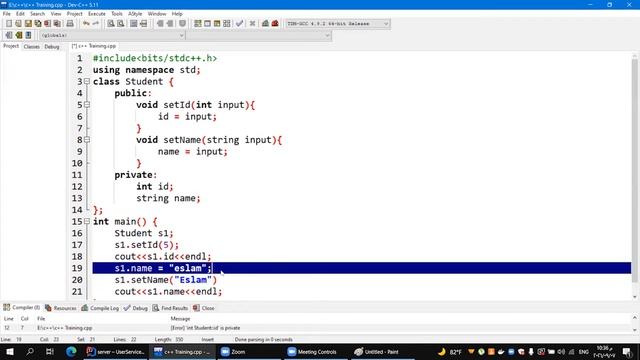Collapse the setName function fold on line 8
Viewport: 640px width, 360px height.
tap(87, 140)
